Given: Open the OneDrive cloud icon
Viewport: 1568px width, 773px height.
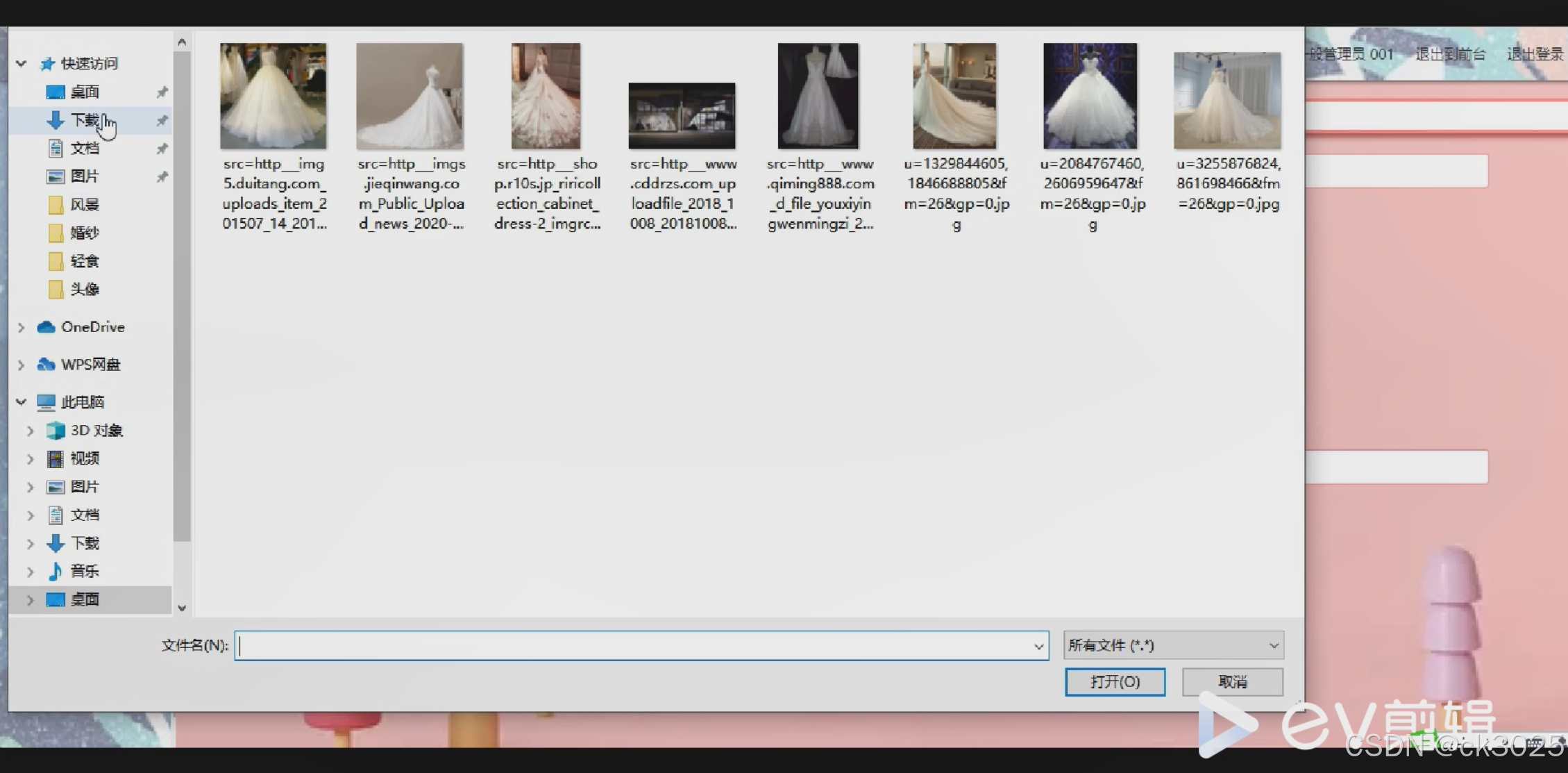Looking at the screenshot, I should [x=47, y=327].
